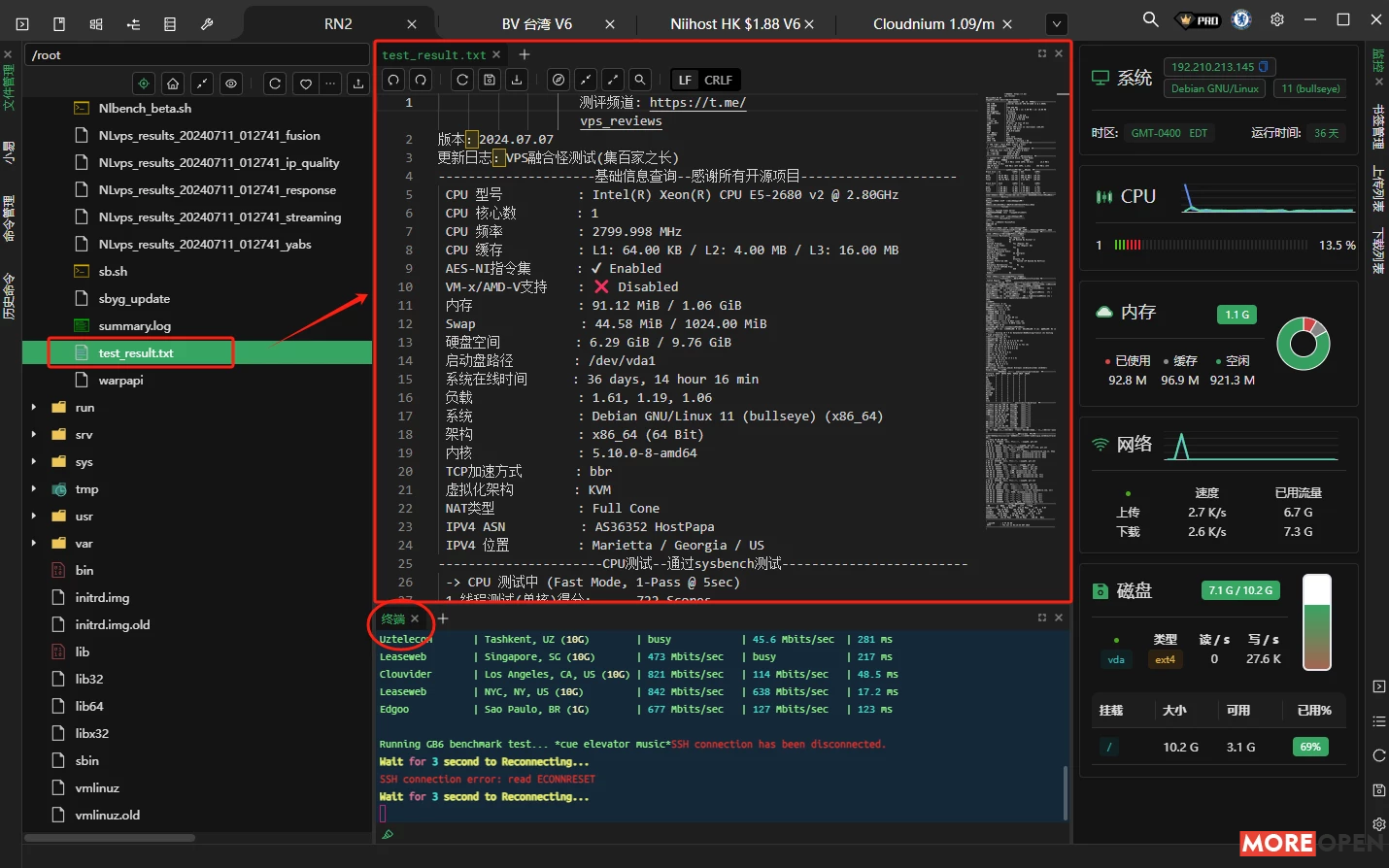Viewport: 1389px width, 868px height.
Task: Click the PRO badge in the title bar
Action: [x=1197, y=18]
